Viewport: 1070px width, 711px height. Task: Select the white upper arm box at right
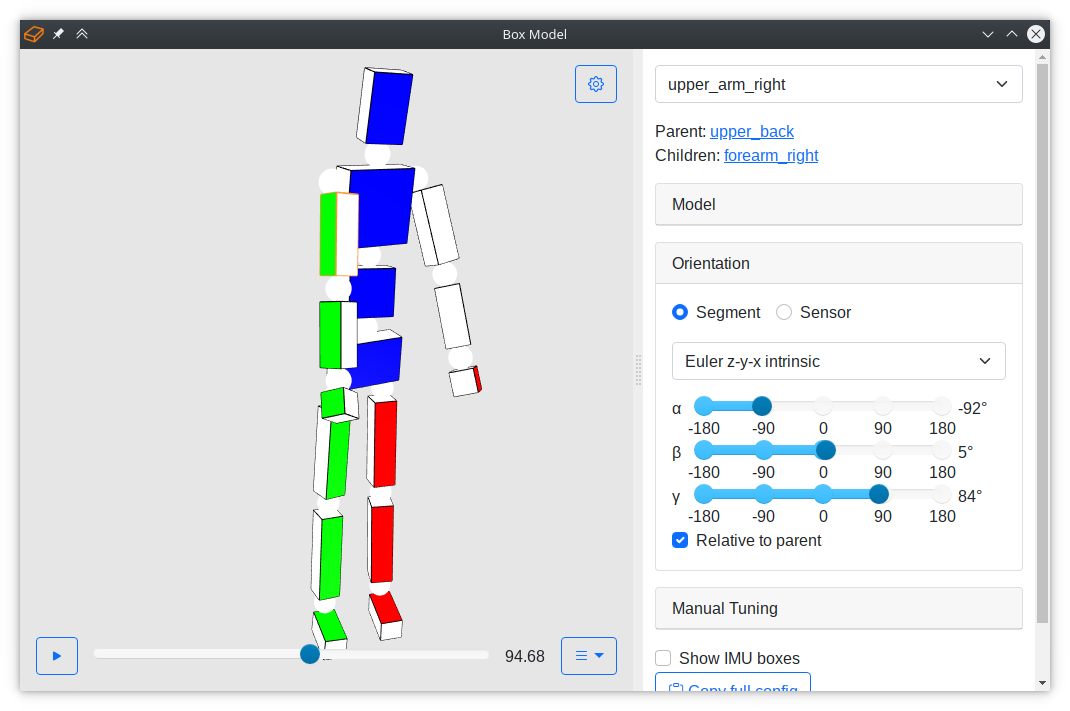[x=435, y=225]
